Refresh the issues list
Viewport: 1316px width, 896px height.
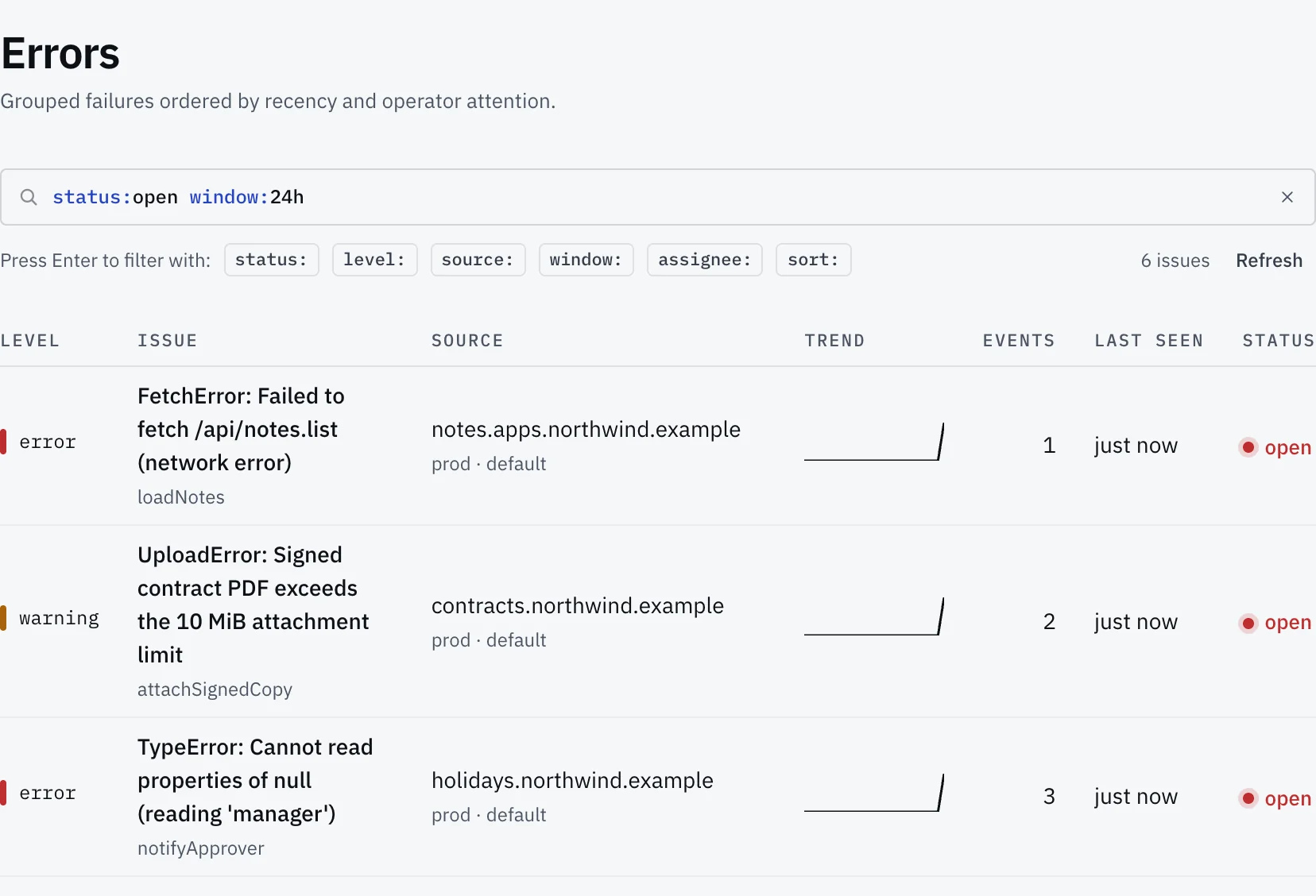[x=1269, y=261]
